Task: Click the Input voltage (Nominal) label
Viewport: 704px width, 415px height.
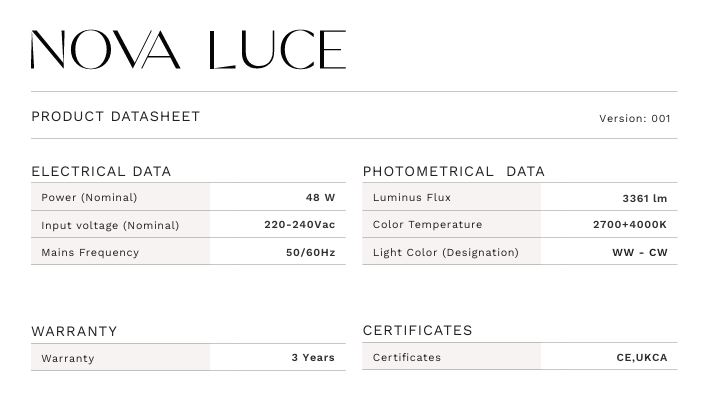Action: [110, 225]
